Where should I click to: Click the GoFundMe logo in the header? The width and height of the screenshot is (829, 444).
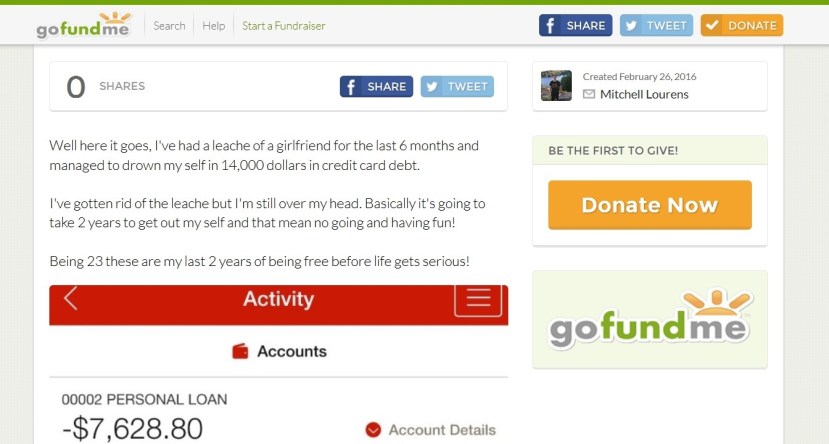84,25
